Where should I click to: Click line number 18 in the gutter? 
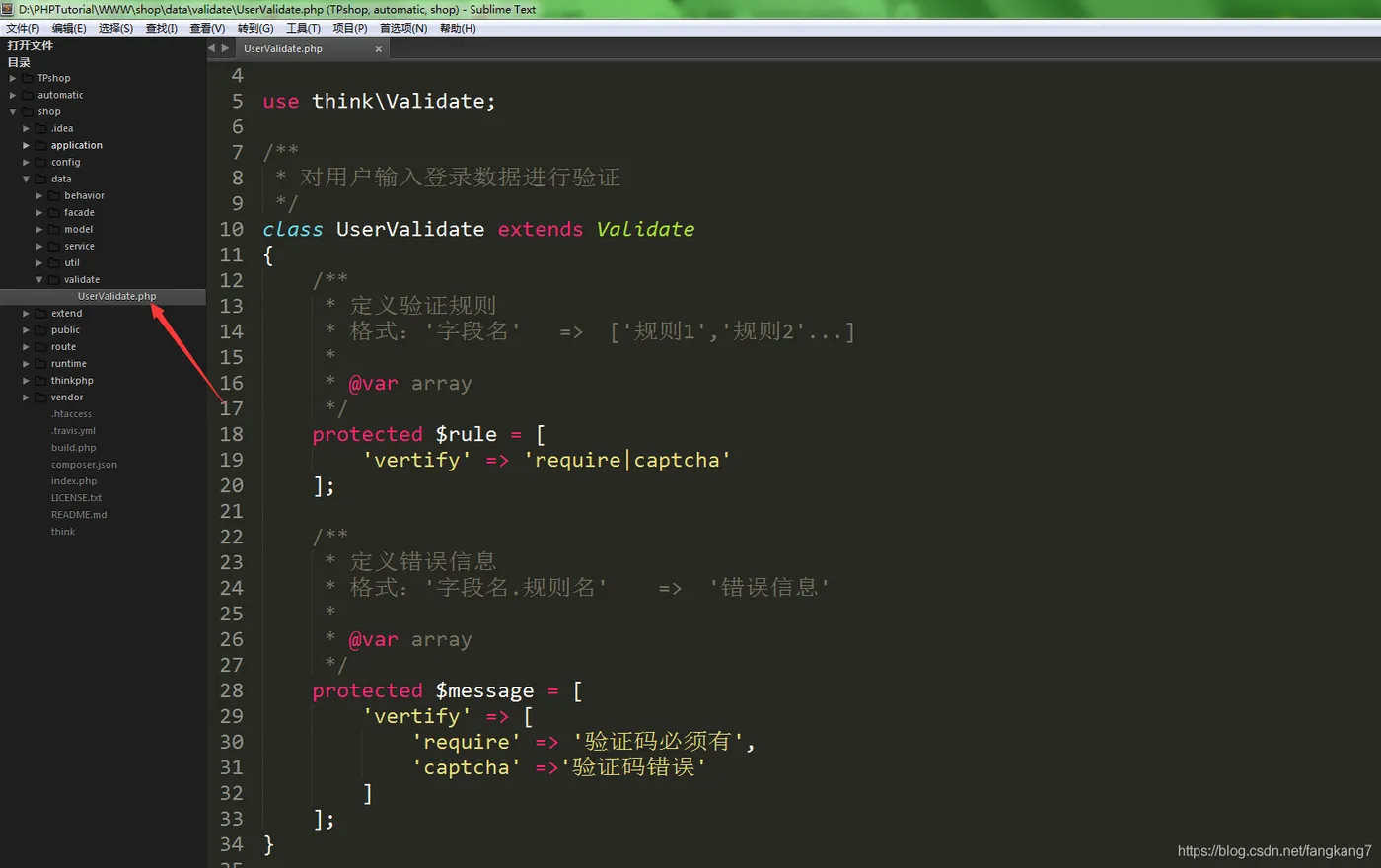231,434
